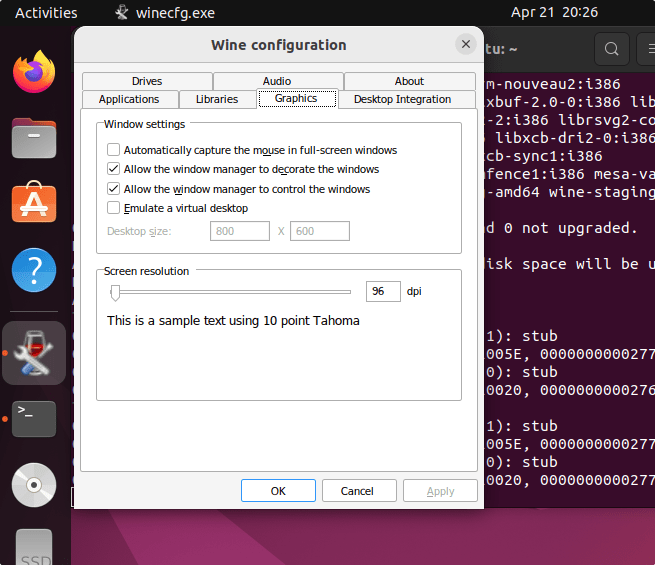Enable automatic mouse capture in full-screen windows

114,150
